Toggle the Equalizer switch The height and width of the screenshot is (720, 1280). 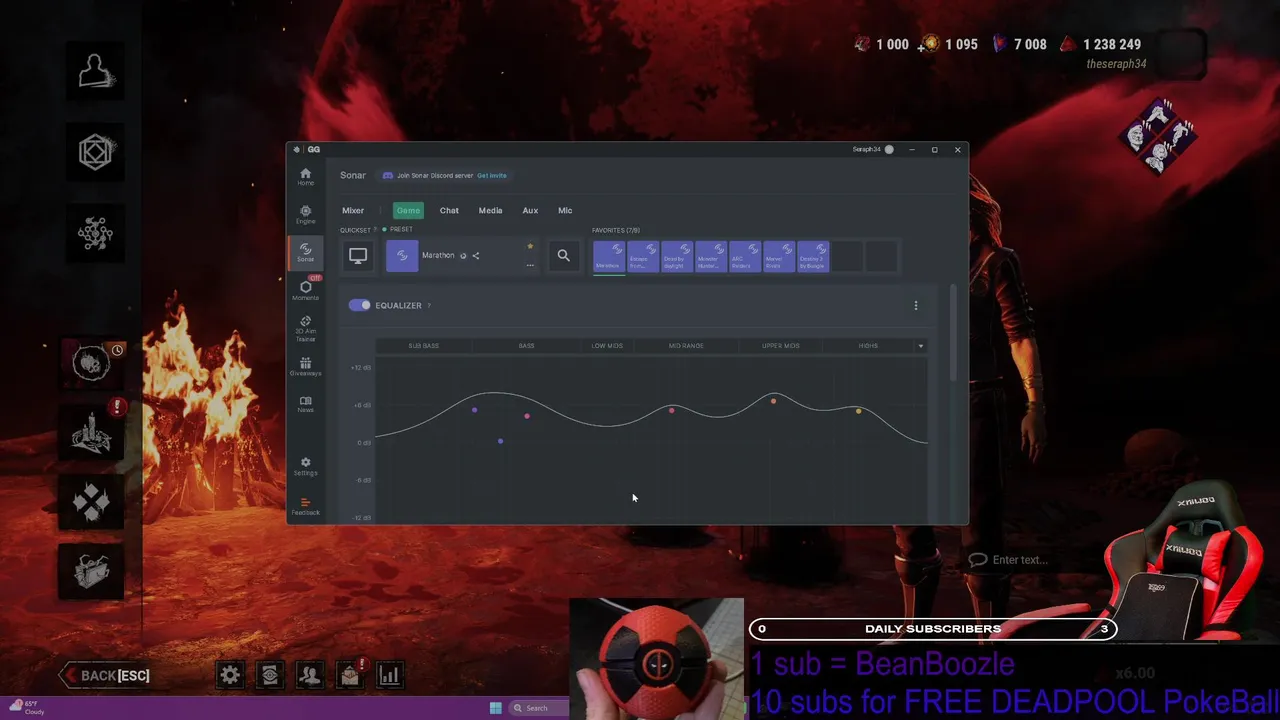click(x=359, y=305)
